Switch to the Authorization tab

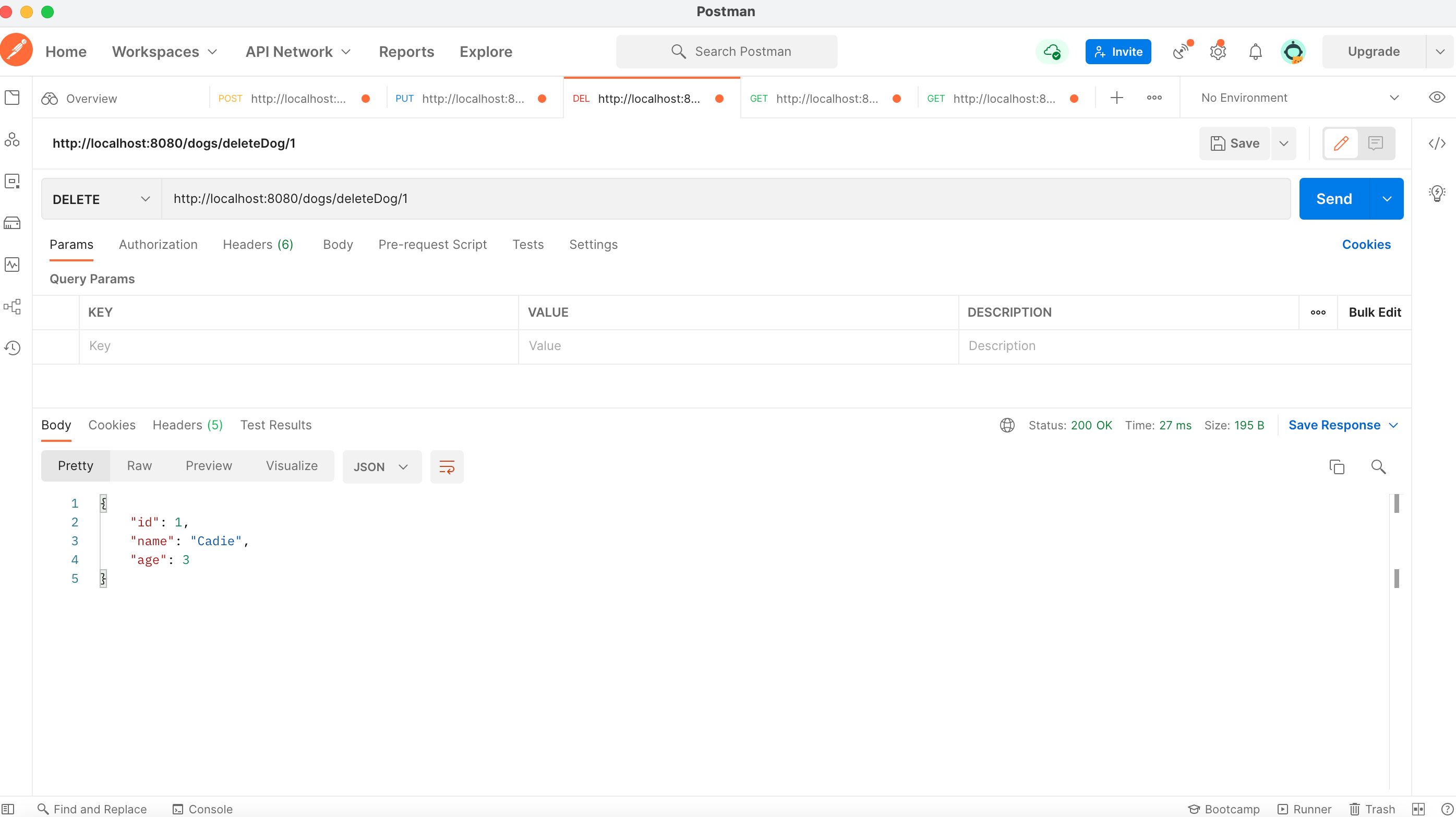tap(158, 244)
